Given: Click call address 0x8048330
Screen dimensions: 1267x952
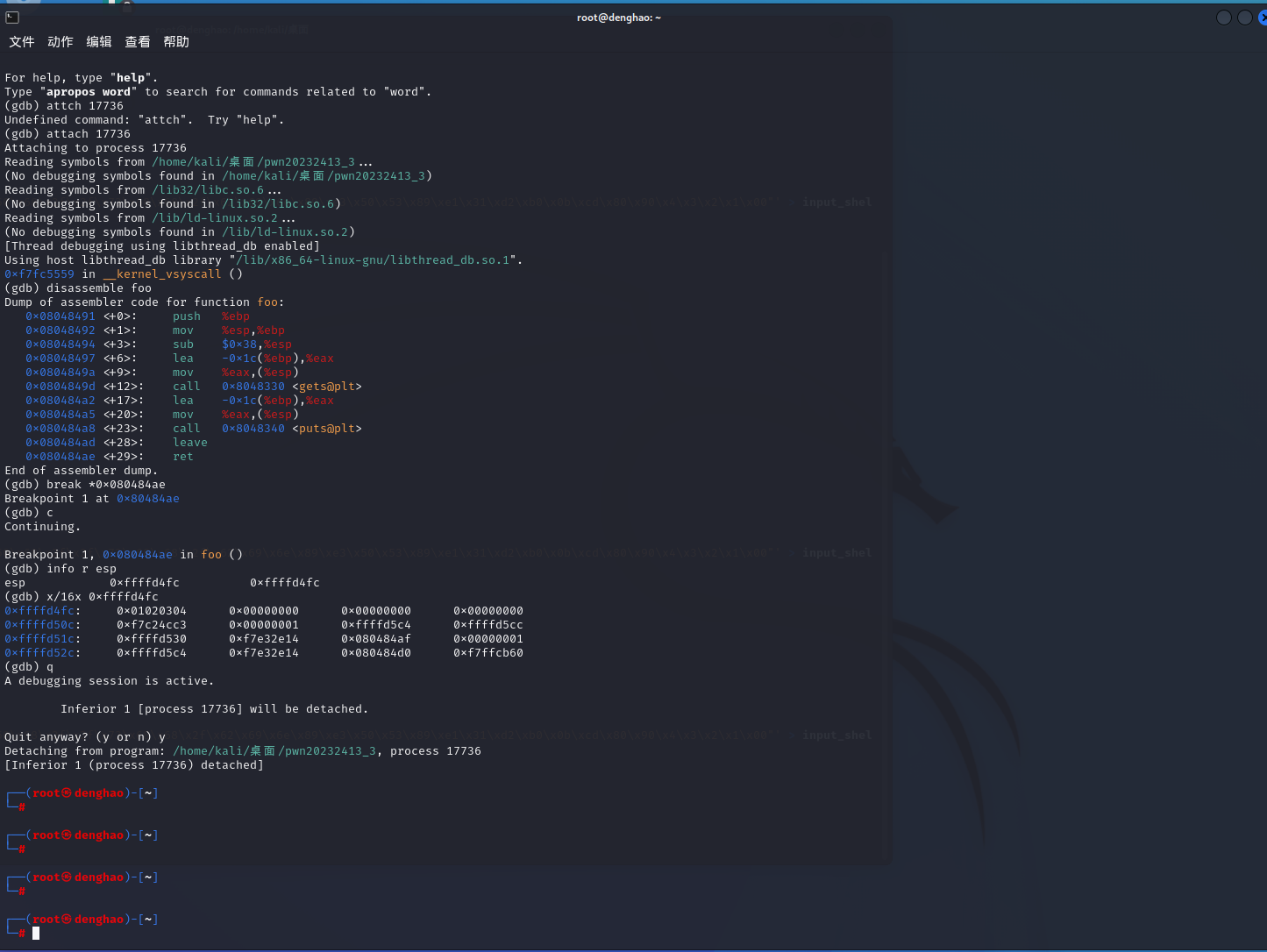Looking at the screenshot, I should 253,387.
